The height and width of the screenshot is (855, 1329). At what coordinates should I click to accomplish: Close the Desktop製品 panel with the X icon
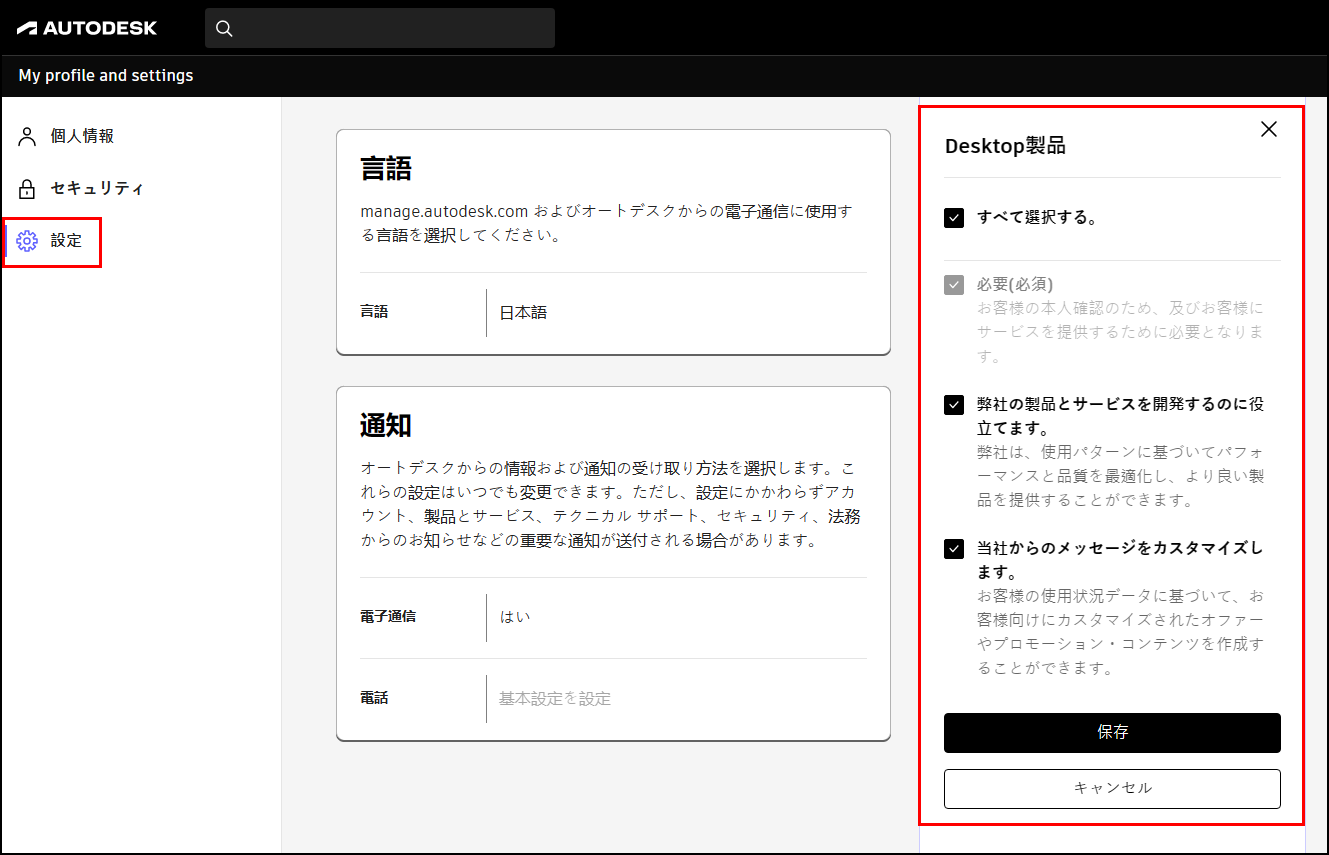click(1268, 129)
